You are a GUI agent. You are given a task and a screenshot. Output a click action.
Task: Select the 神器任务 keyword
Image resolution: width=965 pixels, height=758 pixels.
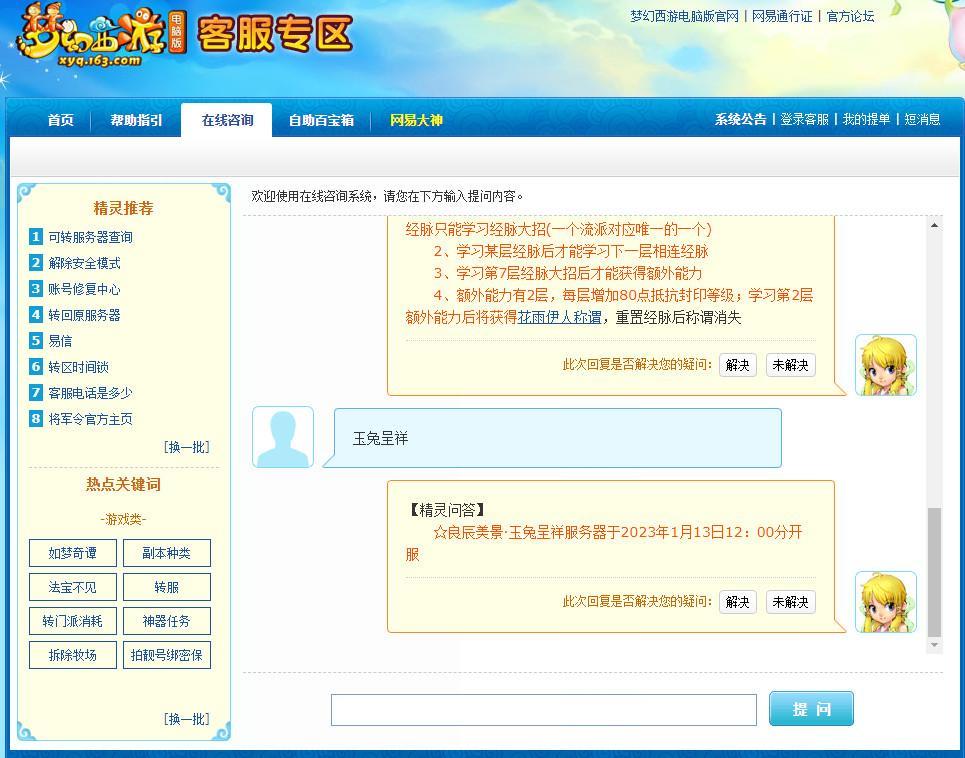click(x=167, y=621)
